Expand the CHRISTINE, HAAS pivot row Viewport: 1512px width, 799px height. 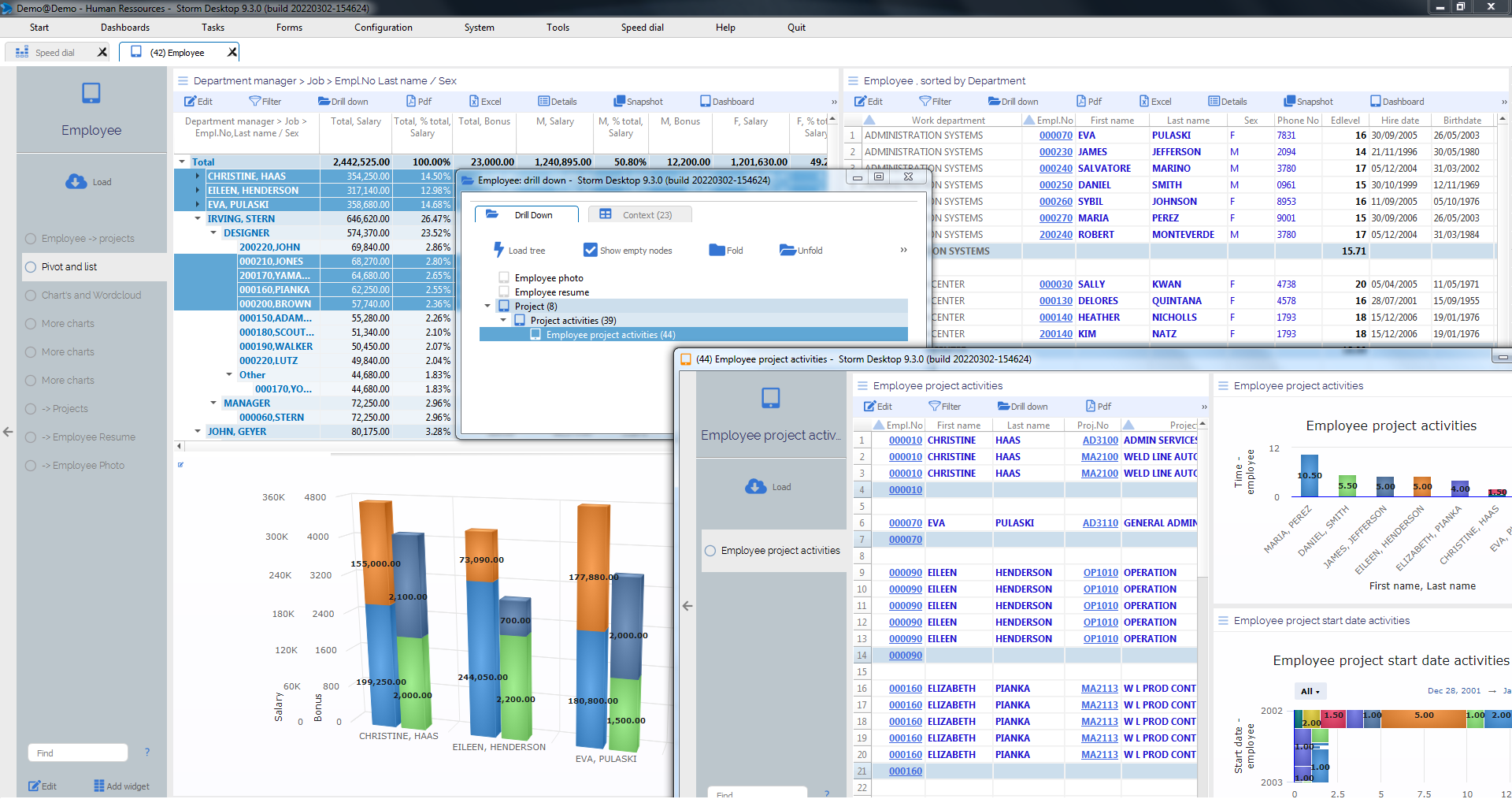(x=198, y=177)
